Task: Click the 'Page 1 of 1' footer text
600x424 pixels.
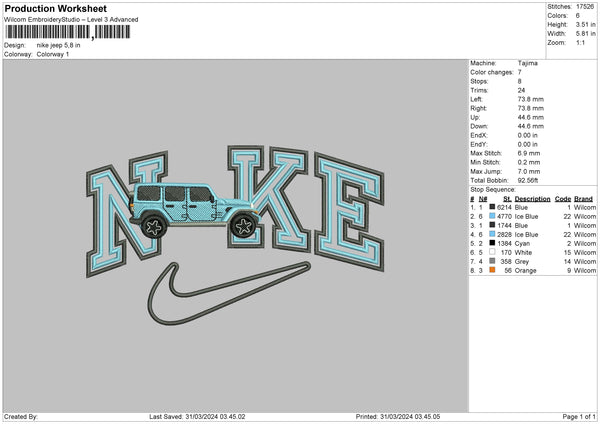Action: (x=579, y=417)
